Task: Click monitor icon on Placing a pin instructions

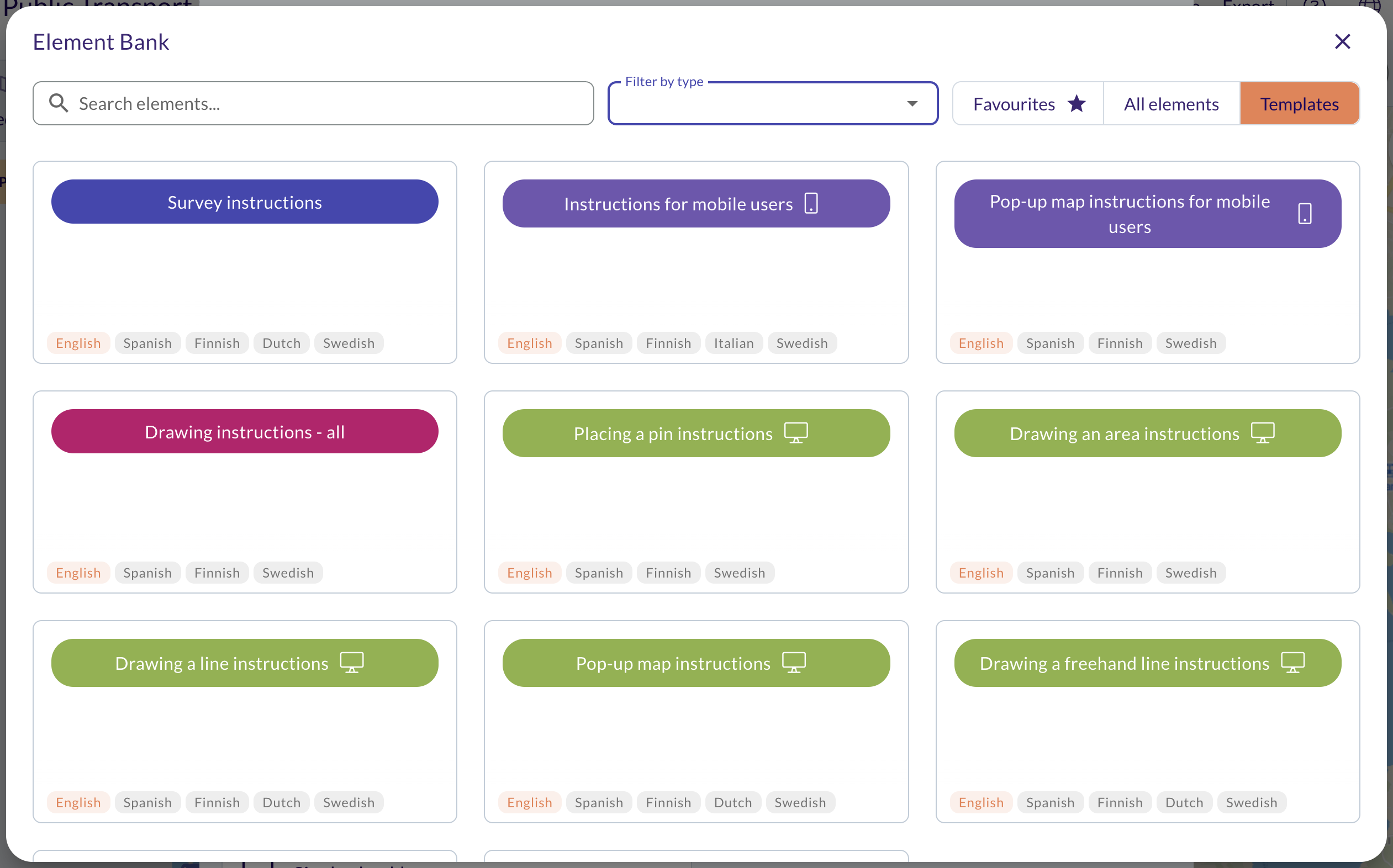Action: click(x=796, y=433)
